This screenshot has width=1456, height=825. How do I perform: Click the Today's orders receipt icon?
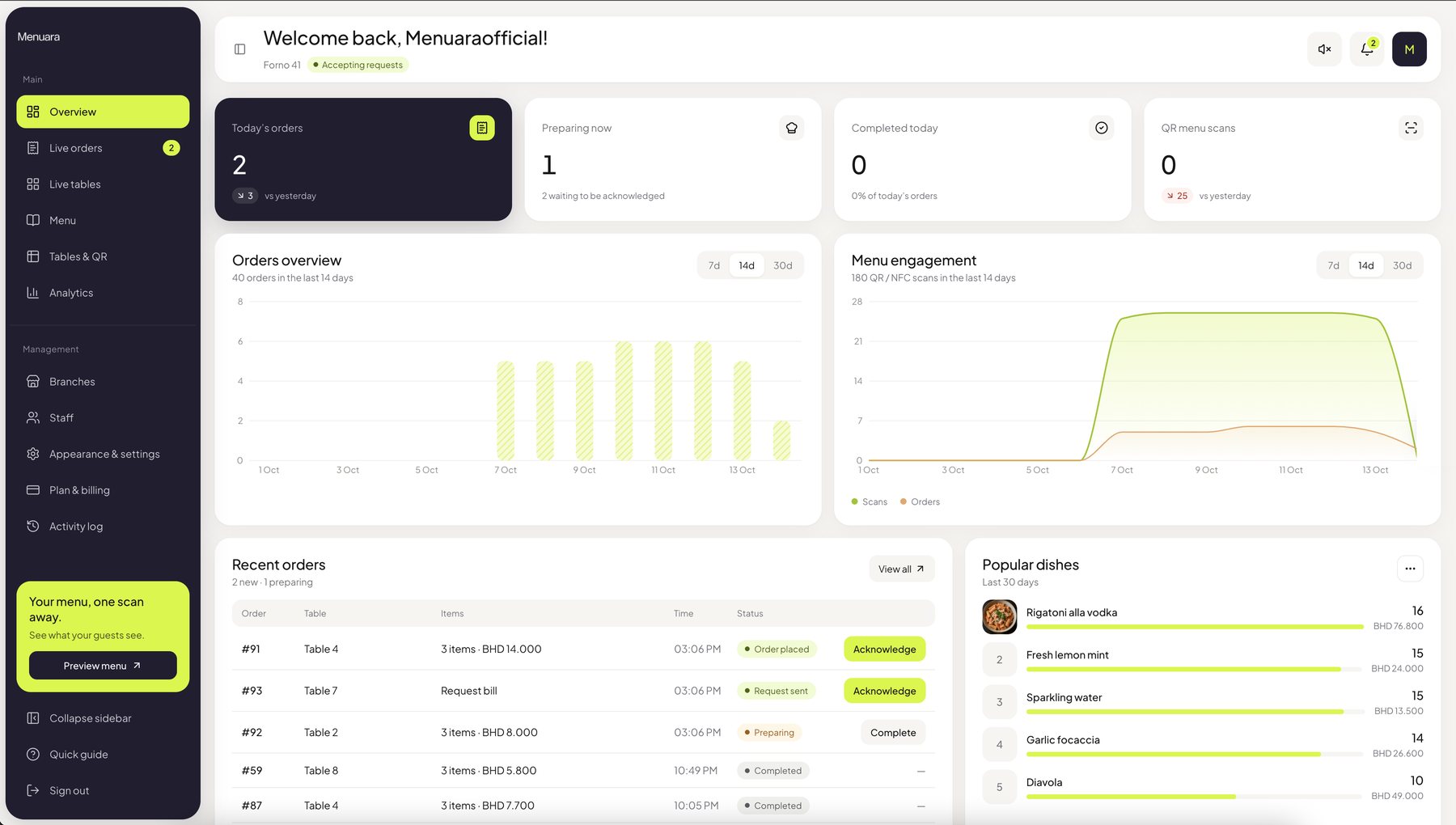click(482, 128)
